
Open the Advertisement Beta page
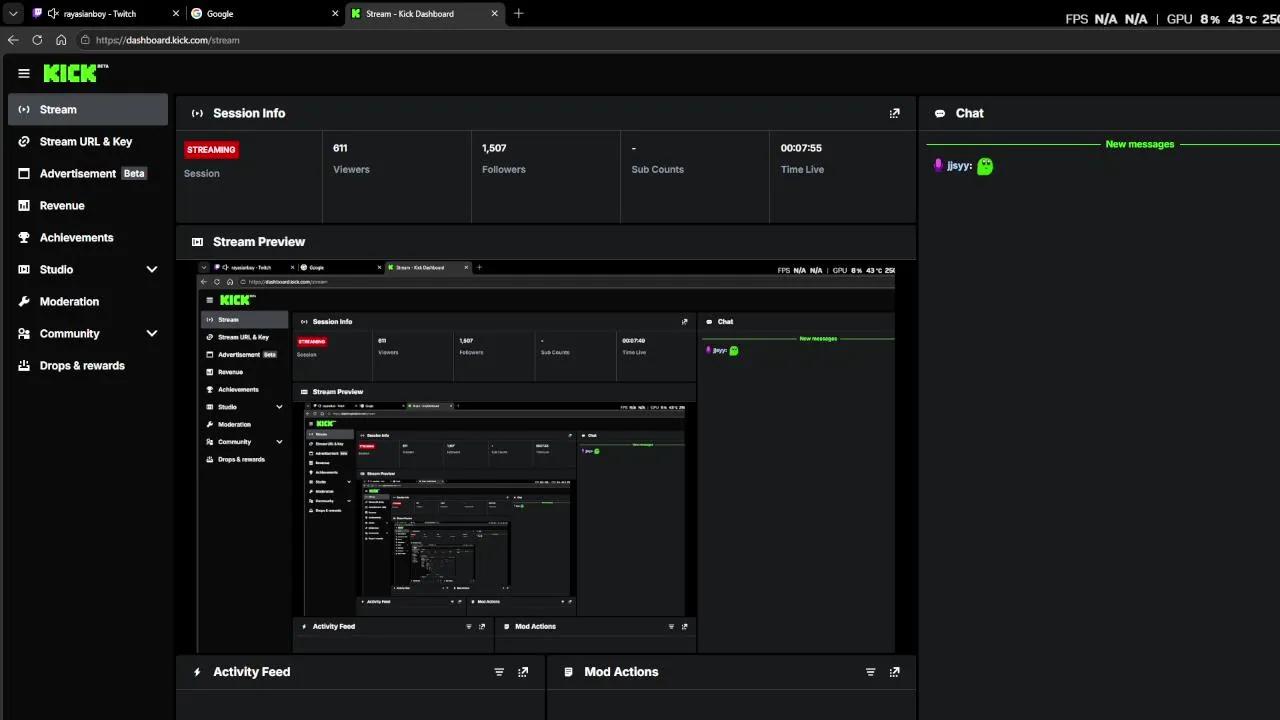(x=88, y=174)
